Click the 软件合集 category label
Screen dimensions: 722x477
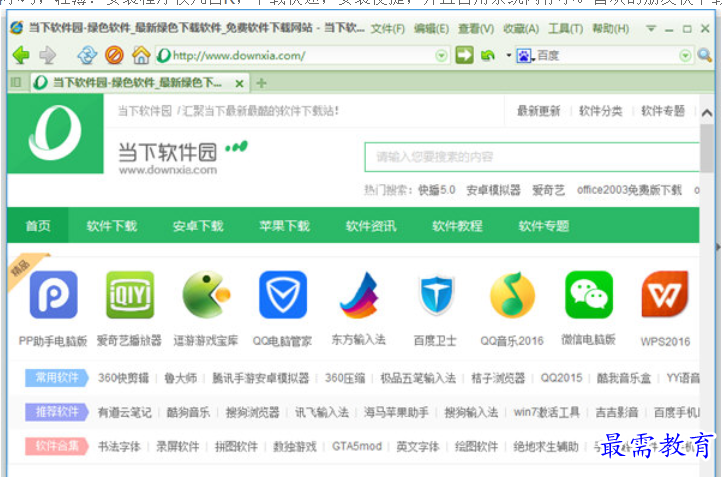click(57, 446)
